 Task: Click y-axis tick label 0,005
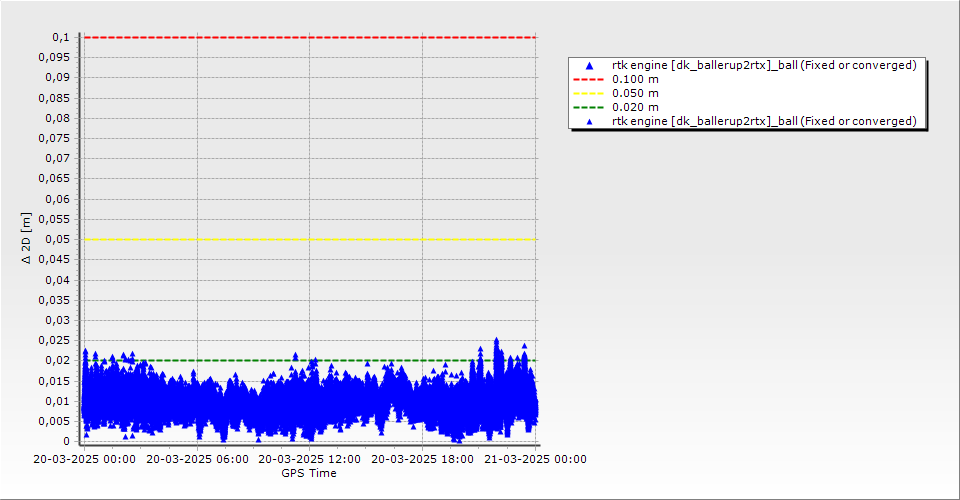54,422
